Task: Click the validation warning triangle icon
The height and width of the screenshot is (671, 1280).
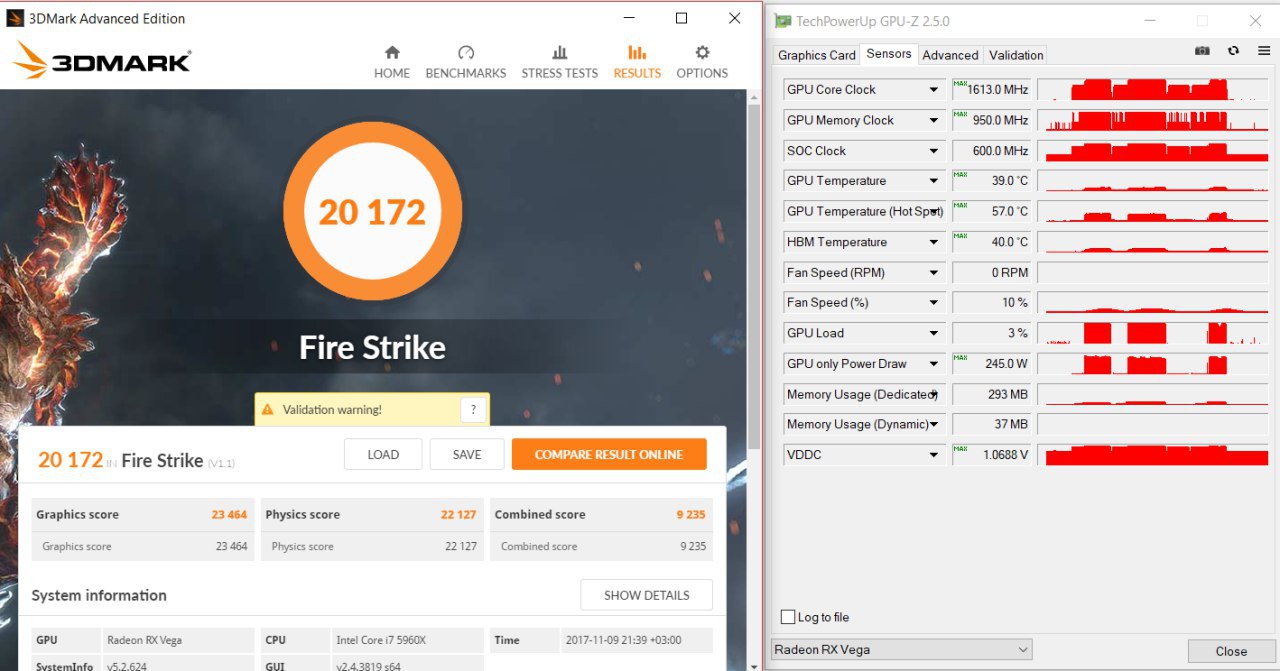Action: click(x=268, y=409)
